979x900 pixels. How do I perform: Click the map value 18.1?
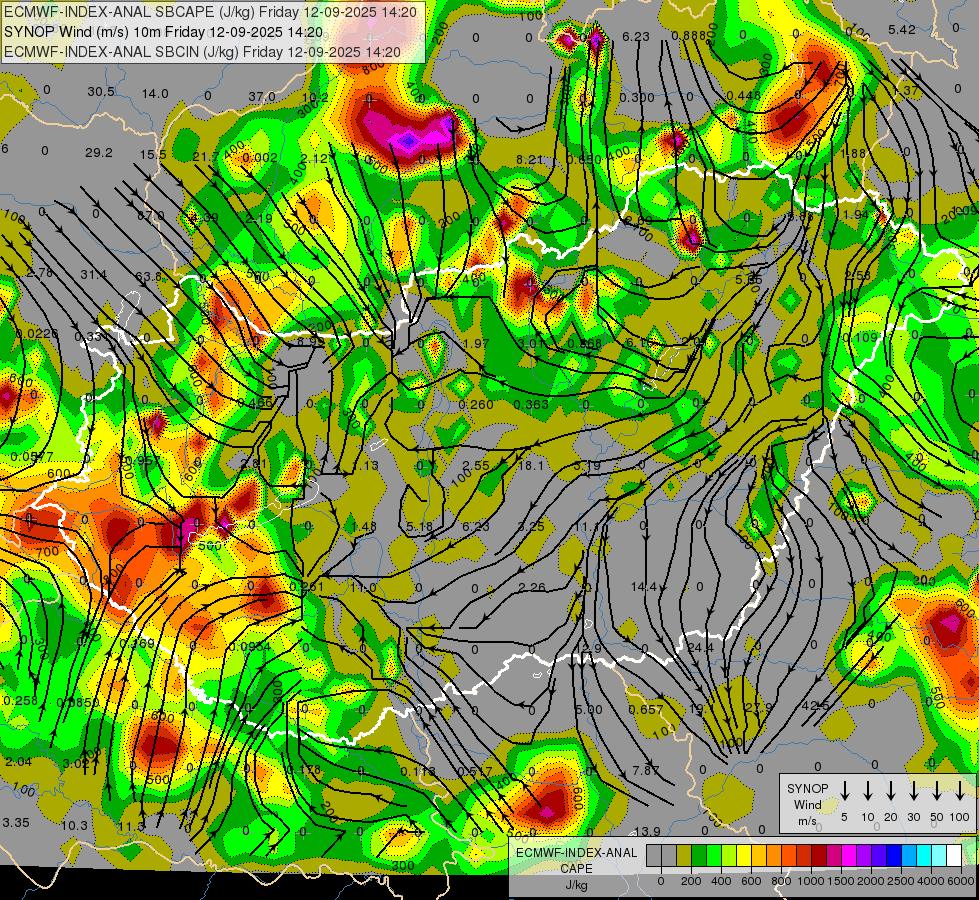coord(531,466)
